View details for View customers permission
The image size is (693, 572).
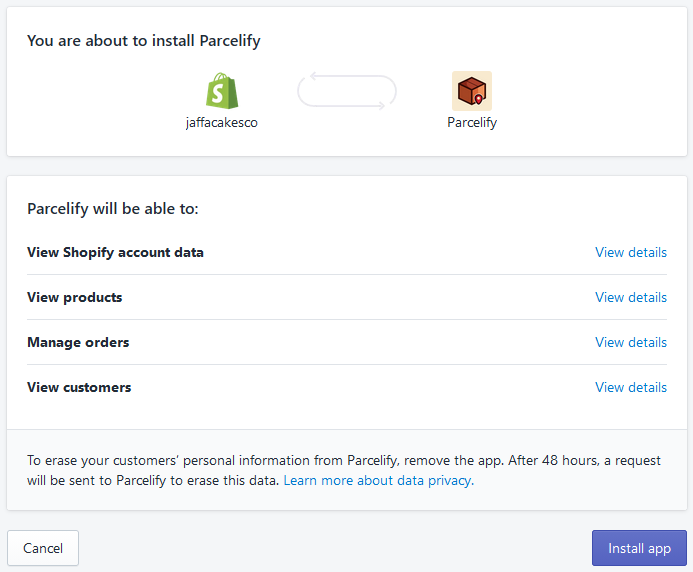(631, 387)
